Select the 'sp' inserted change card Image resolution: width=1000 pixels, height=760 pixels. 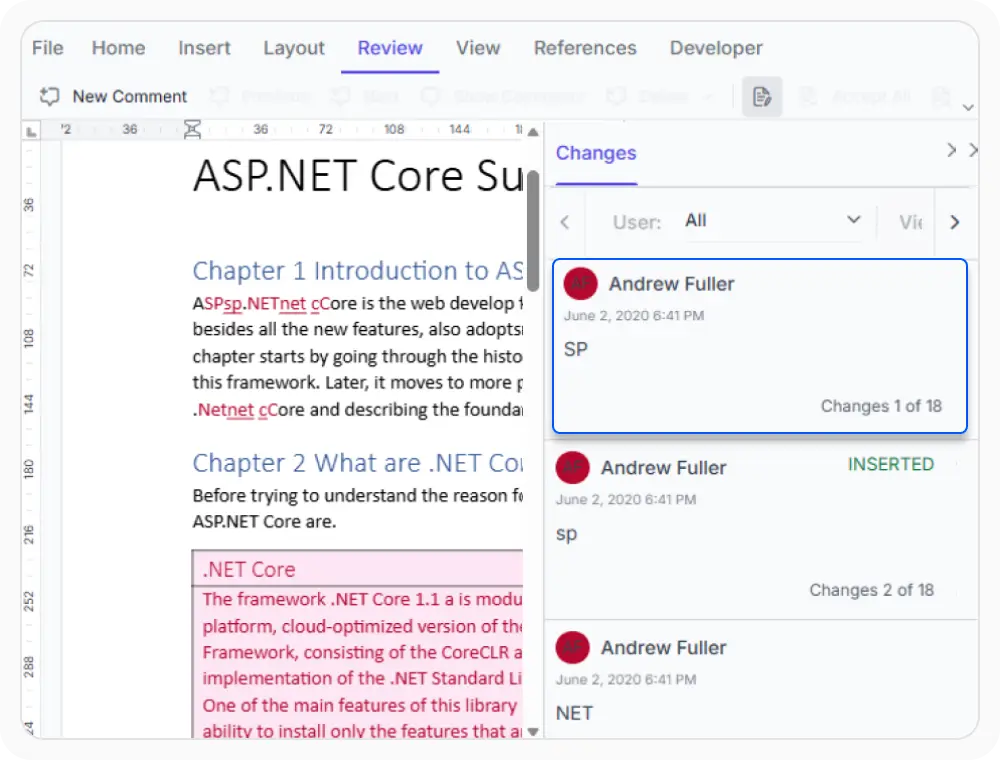click(761, 529)
